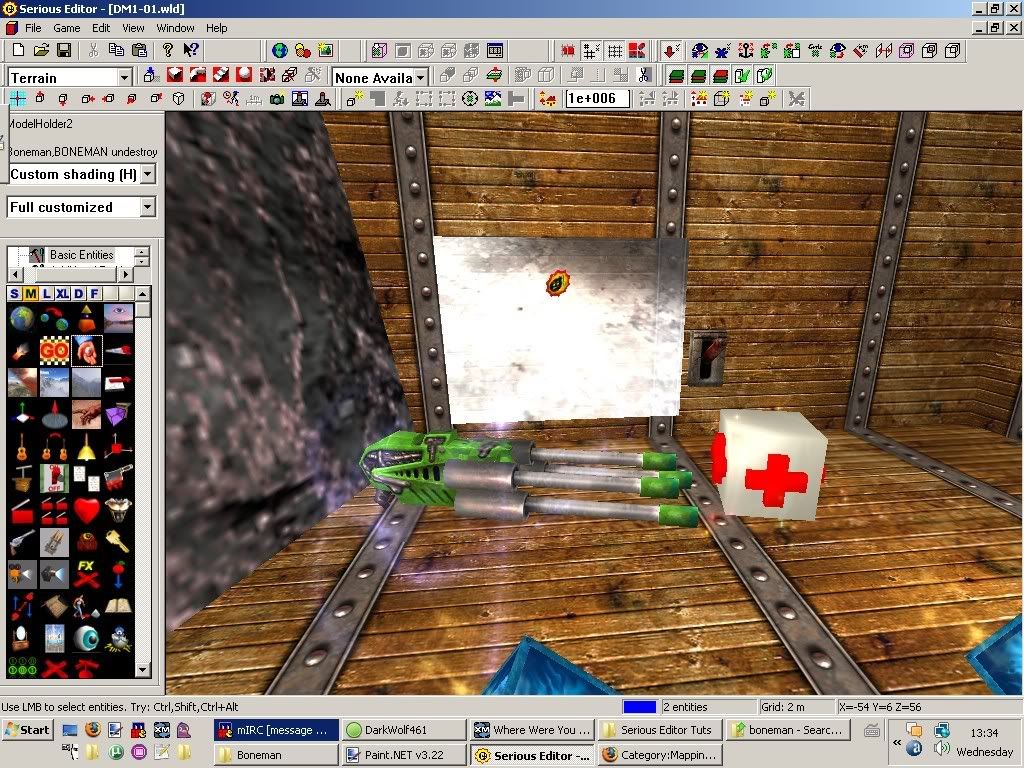Select the eyeball entity icon
The image size is (1024, 768).
(x=86, y=638)
